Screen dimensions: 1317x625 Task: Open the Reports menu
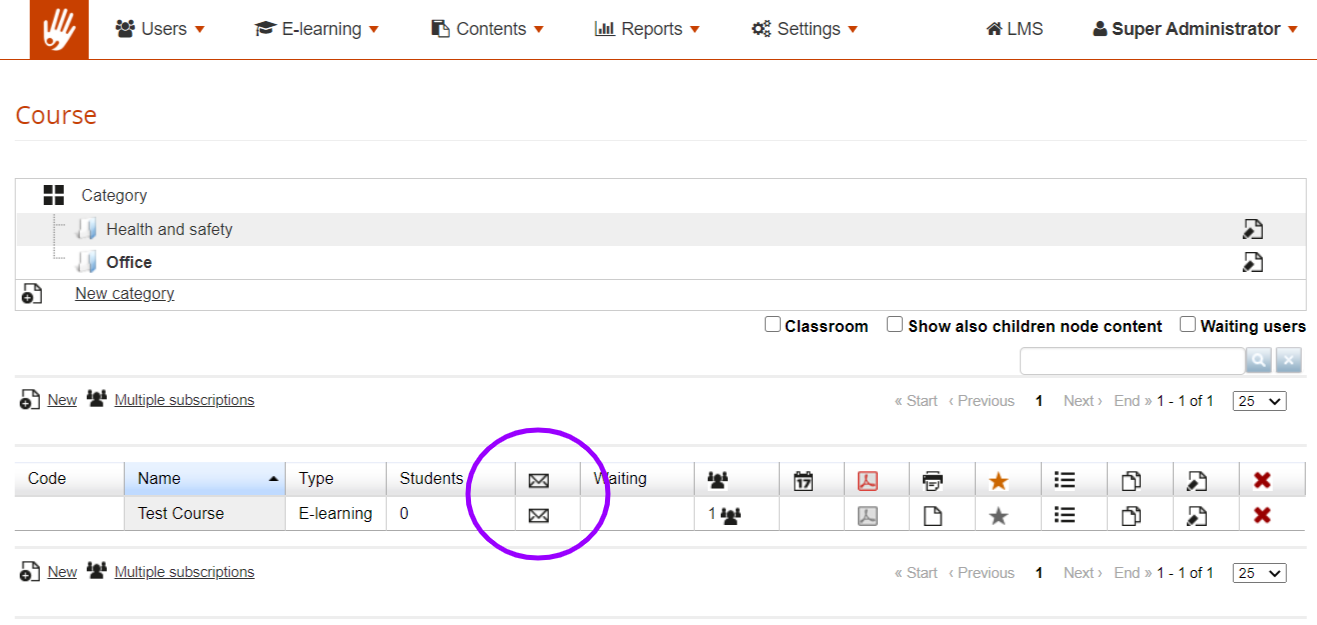647,29
